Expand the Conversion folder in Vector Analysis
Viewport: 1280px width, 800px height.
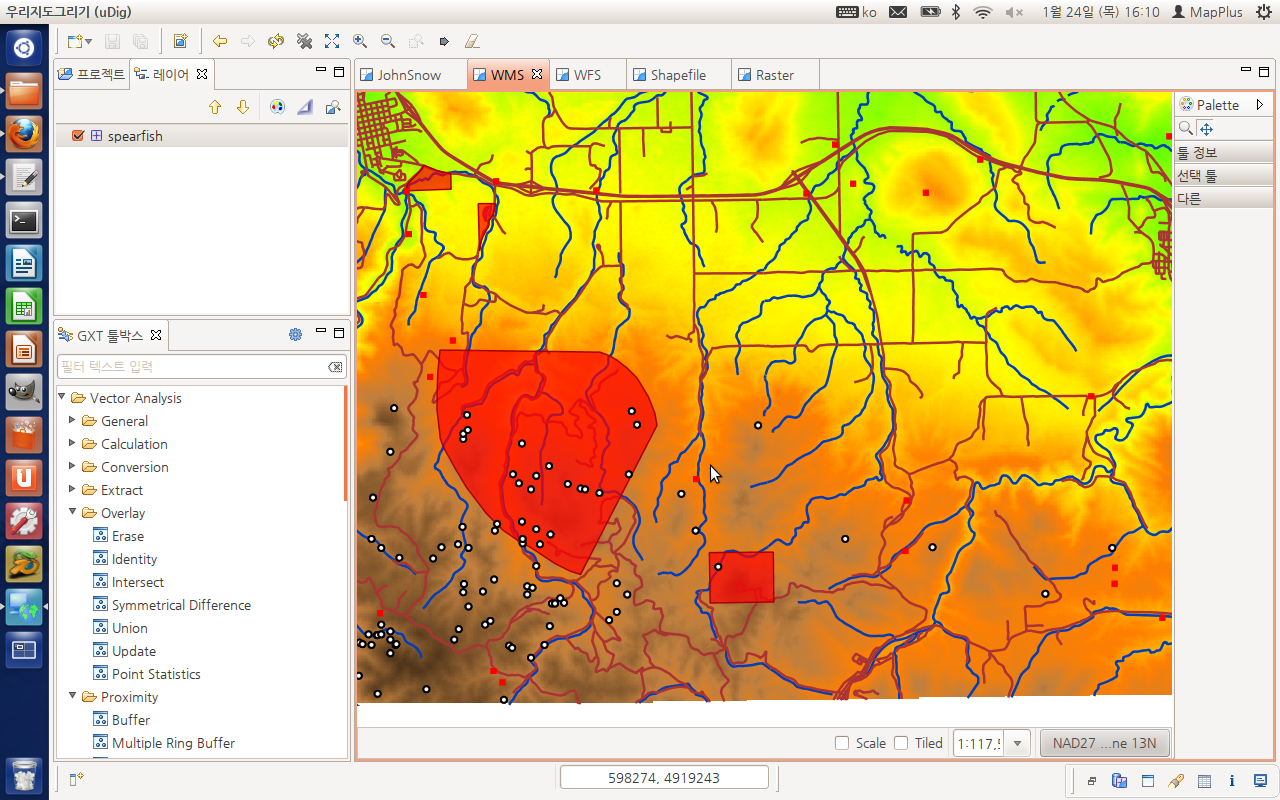pos(72,467)
